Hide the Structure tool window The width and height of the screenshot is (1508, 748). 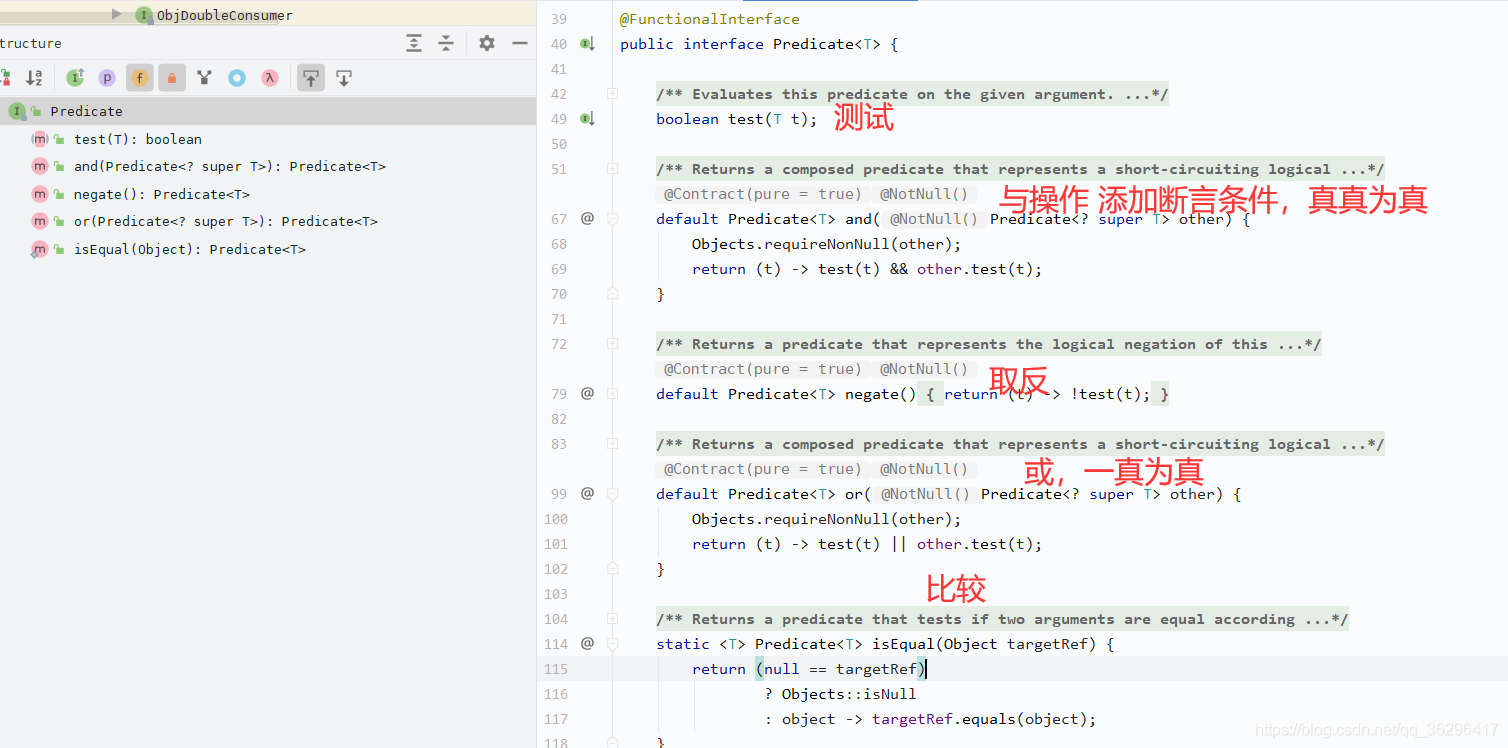pyautogui.click(x=519, y=43)
